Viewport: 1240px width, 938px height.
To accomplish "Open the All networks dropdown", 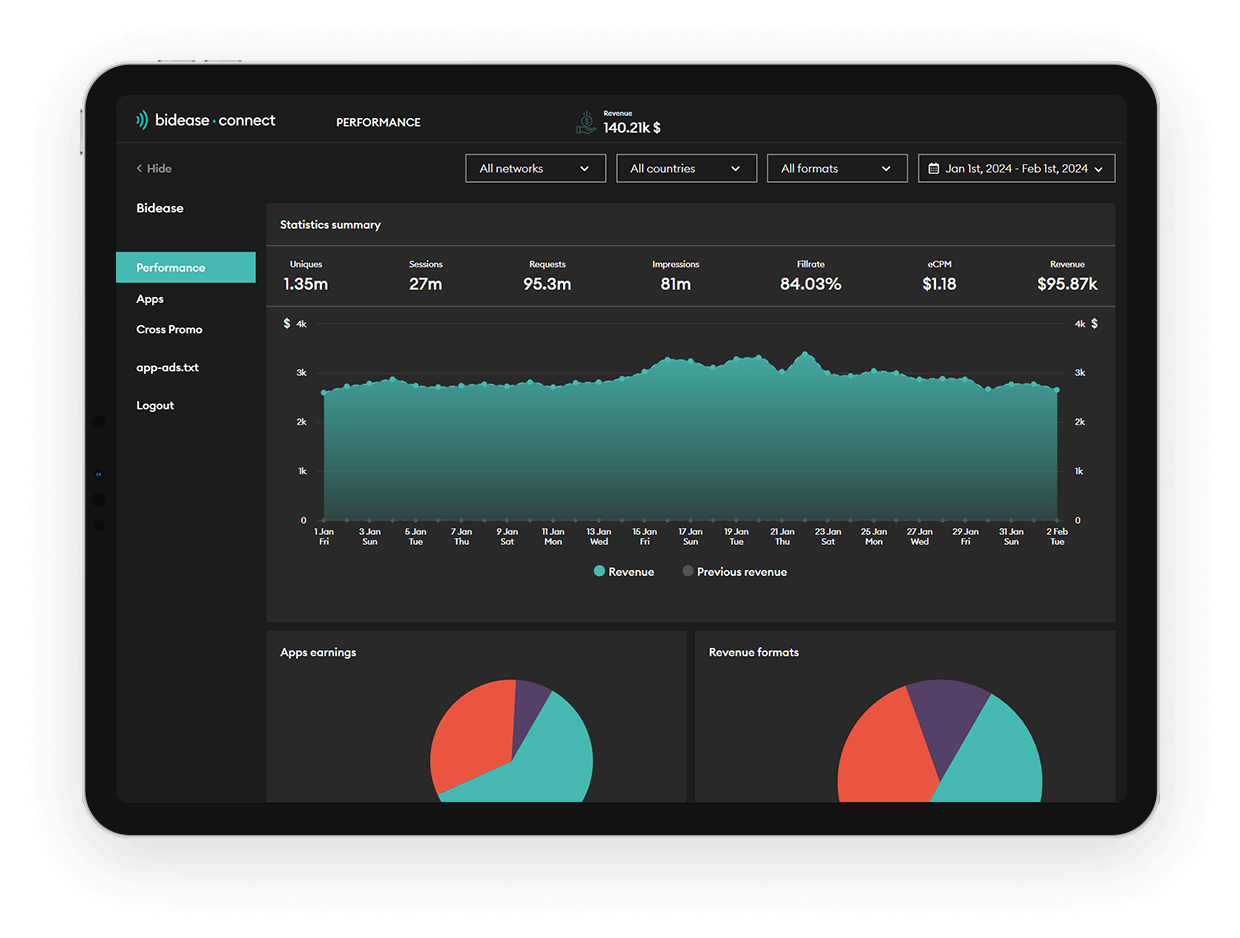I will coord(535,169).
